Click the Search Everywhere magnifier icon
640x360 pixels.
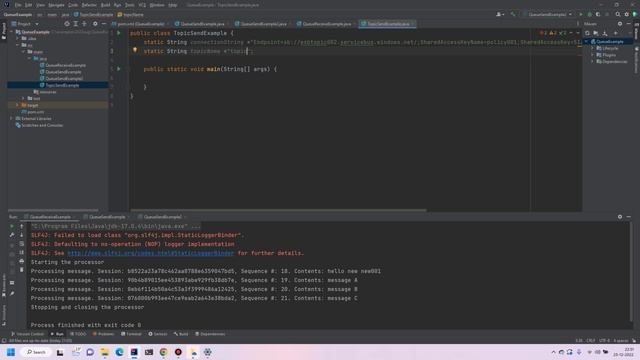(x=618, y=14)
